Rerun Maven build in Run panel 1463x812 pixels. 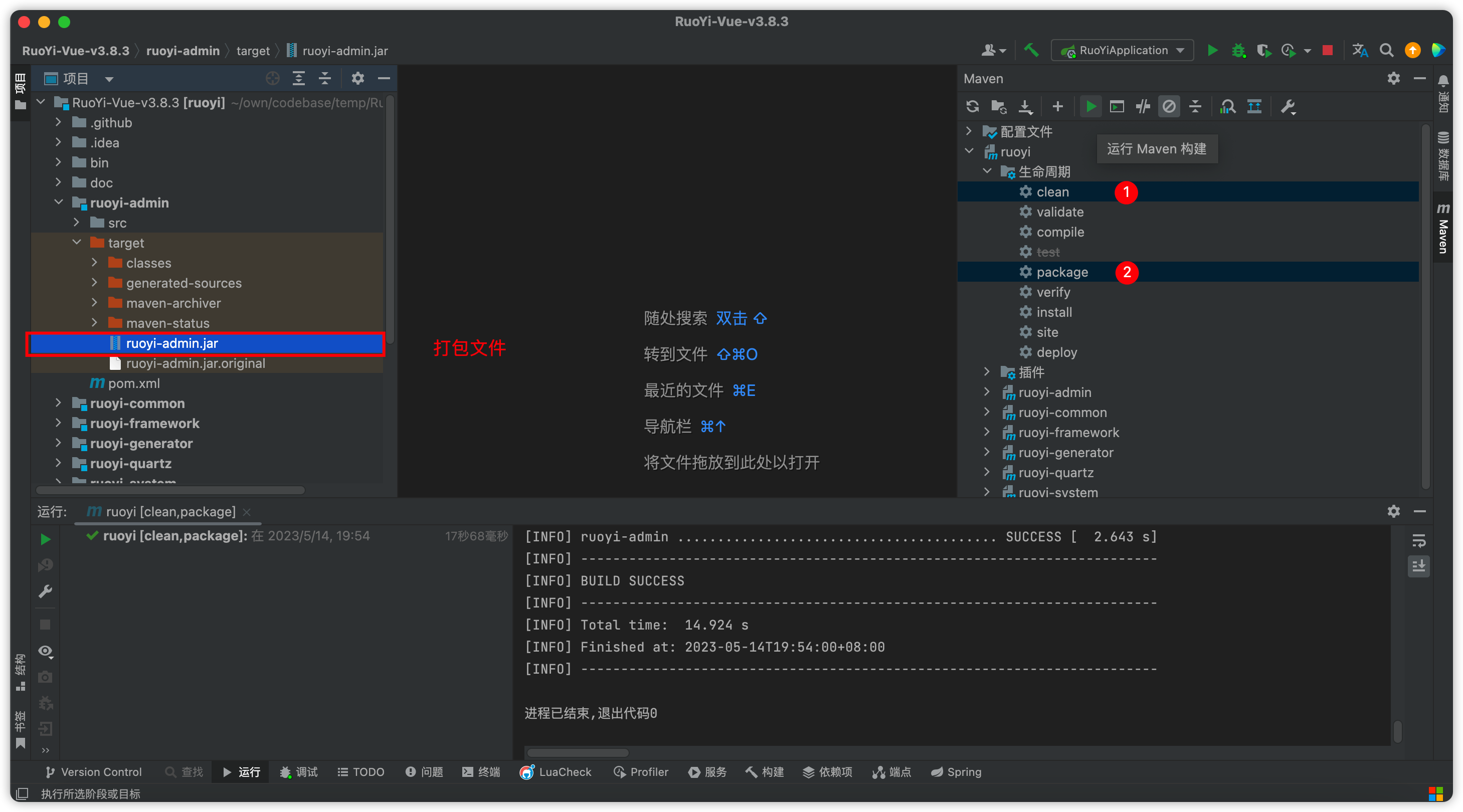46,539
